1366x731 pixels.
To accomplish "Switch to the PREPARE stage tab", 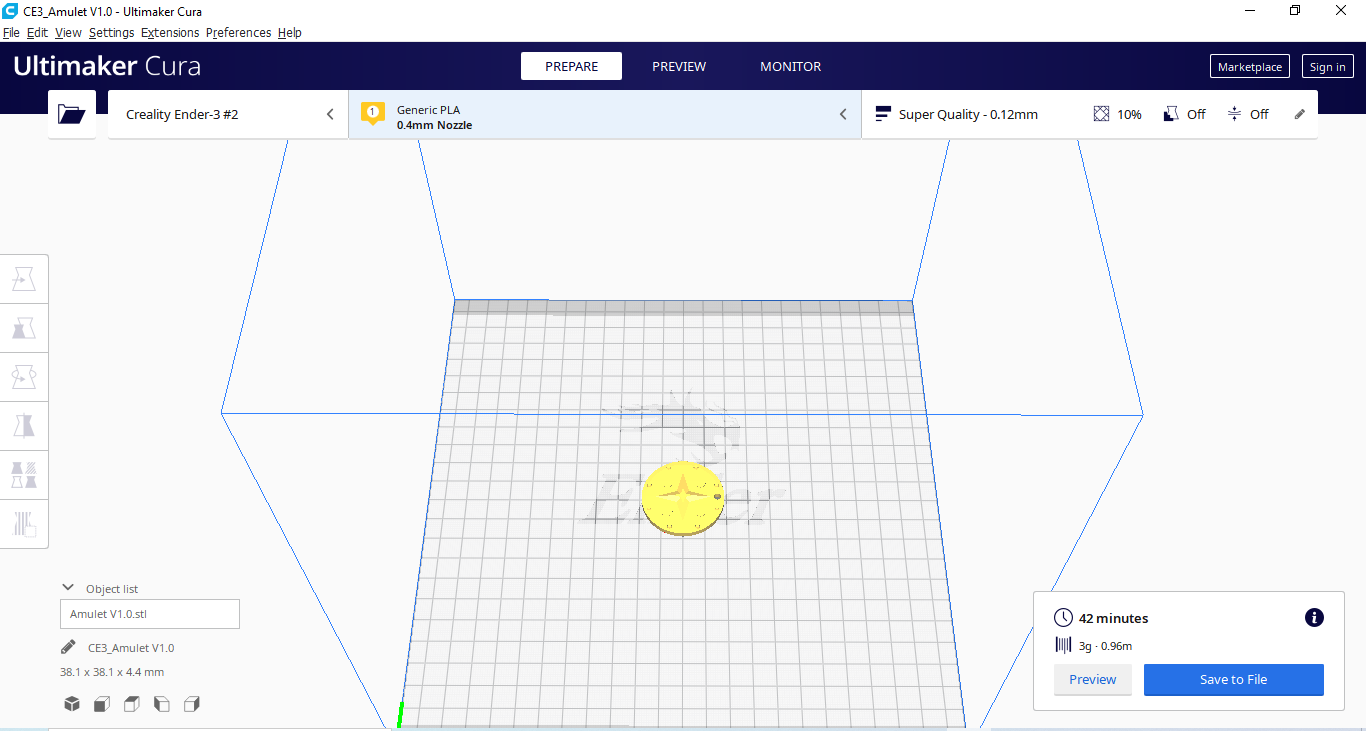I will [571, 66].
